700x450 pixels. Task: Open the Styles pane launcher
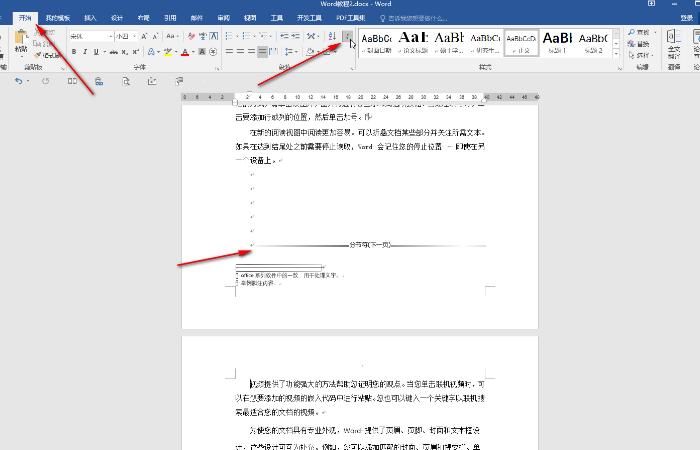click(x=619, y=68)
